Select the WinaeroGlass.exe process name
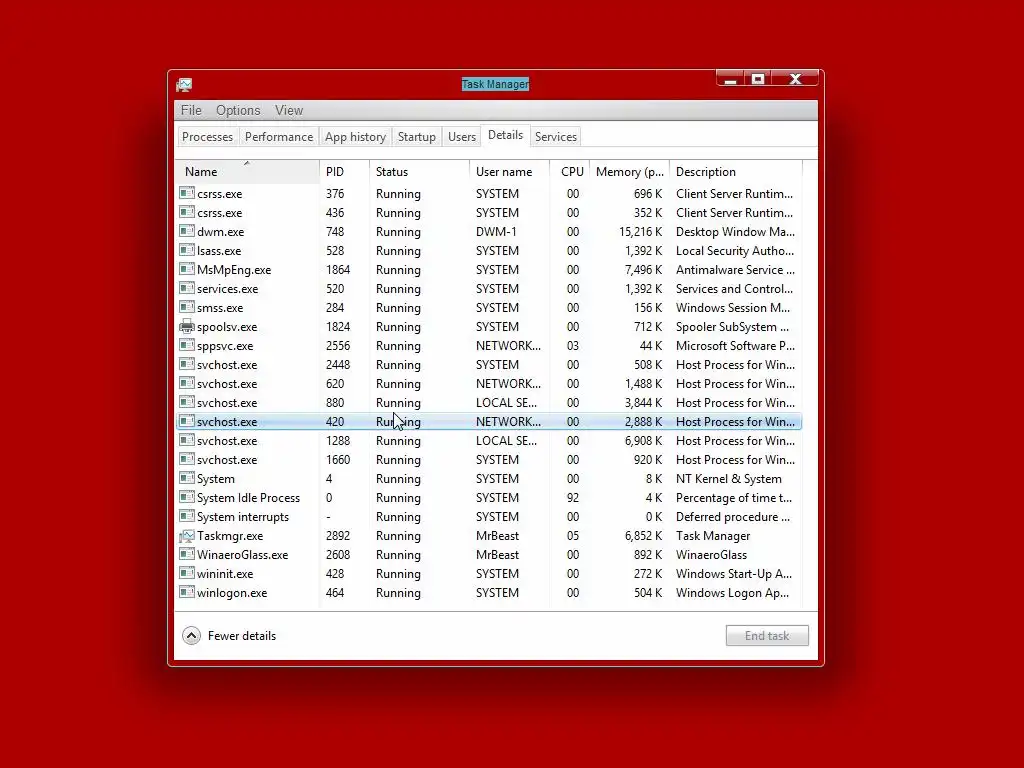The width and height of the screenshot is (1024, 768). coord(242,554)
